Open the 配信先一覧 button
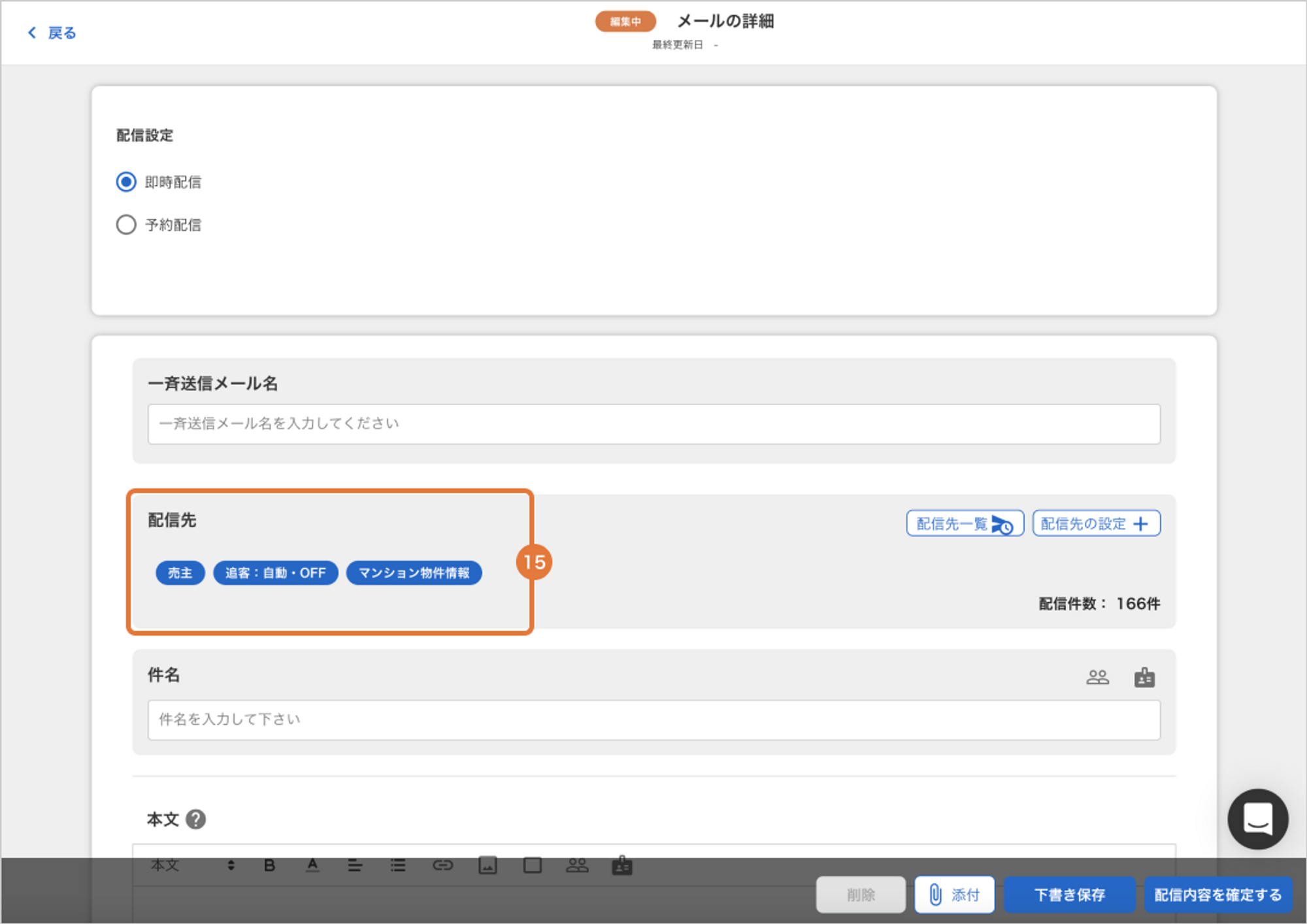 pyautogui.click(x=965, y=523)
